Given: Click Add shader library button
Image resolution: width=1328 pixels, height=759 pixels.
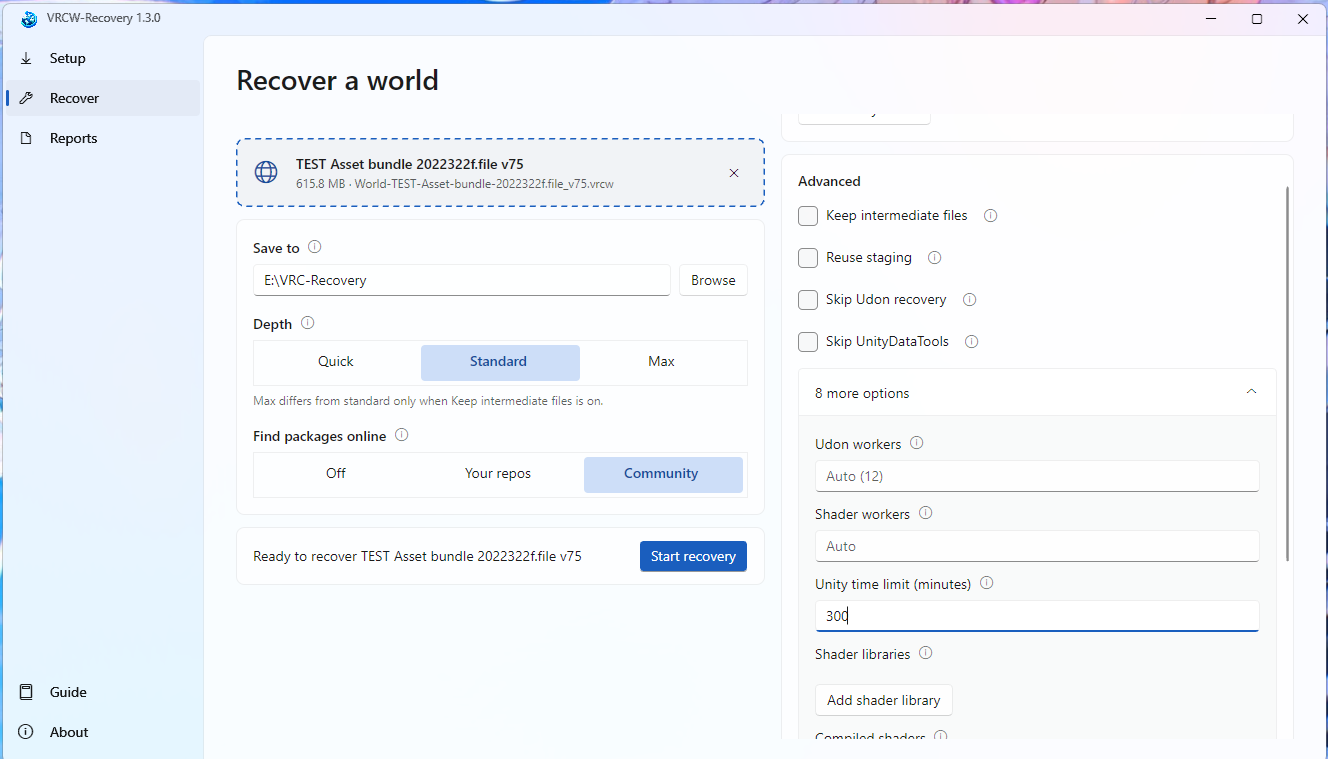Looking at the screenshot, I should [x=884, y=700].
